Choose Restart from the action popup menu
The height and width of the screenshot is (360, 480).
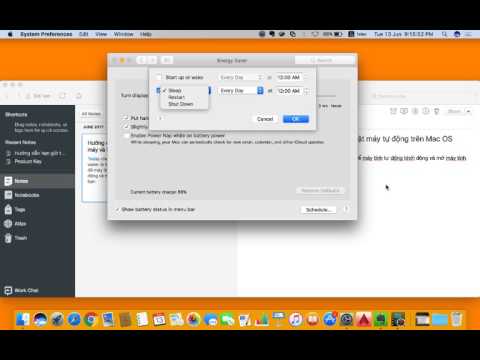tap(184, 97)
